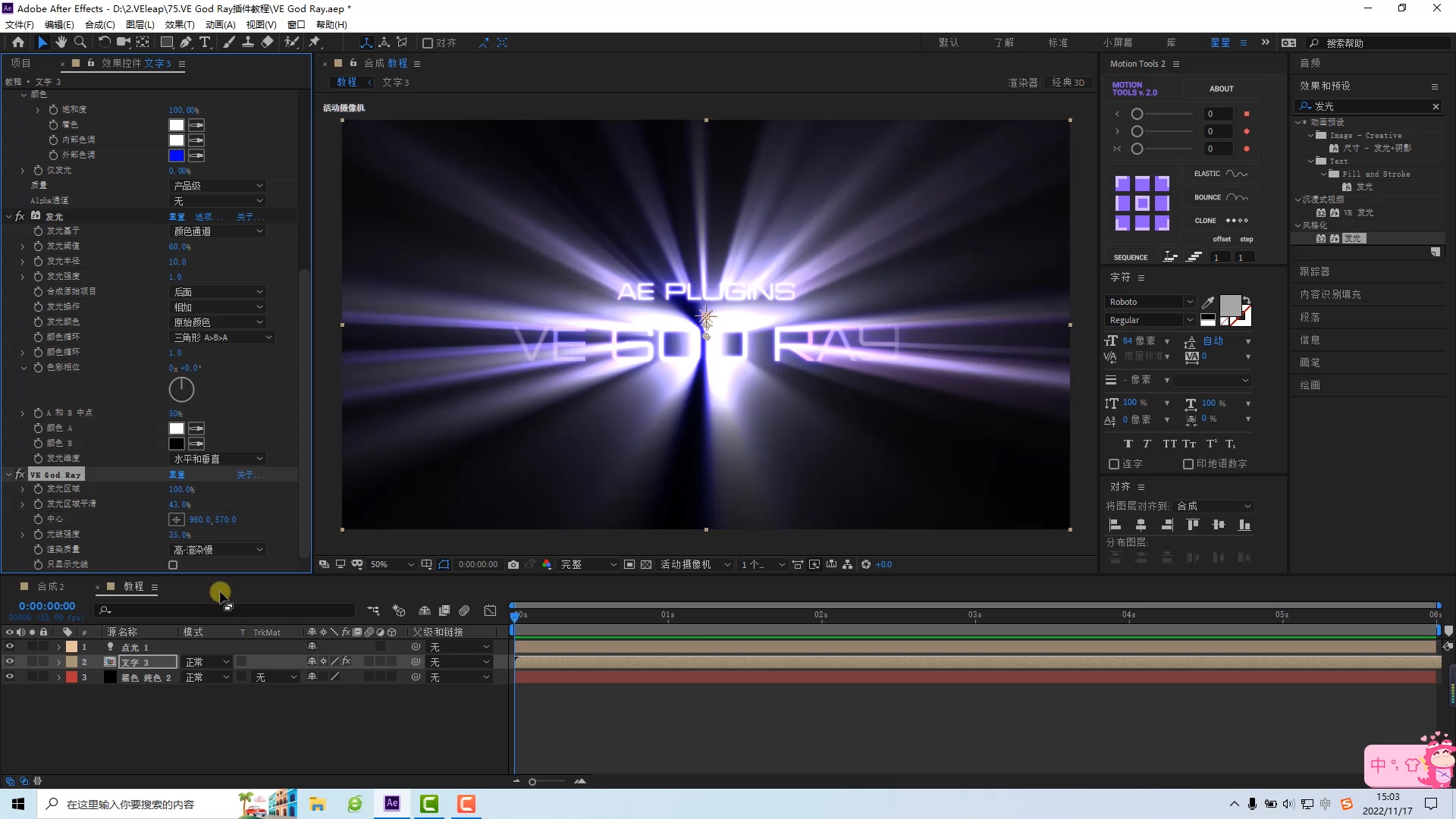Select the Selection arrow tool
This screenshot has height=819, width=1456.
(x=42, y=42)
